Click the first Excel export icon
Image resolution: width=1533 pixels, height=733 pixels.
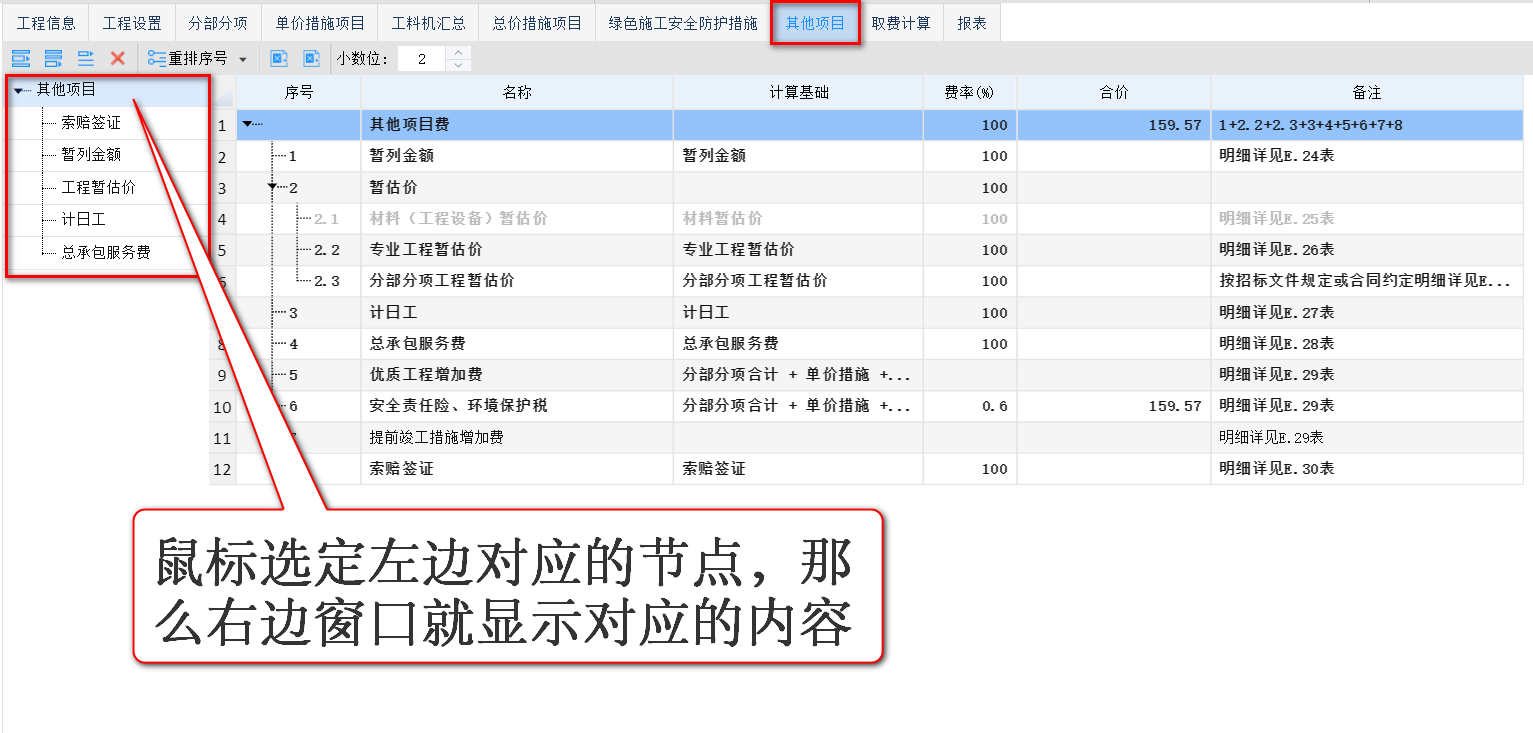277,58
